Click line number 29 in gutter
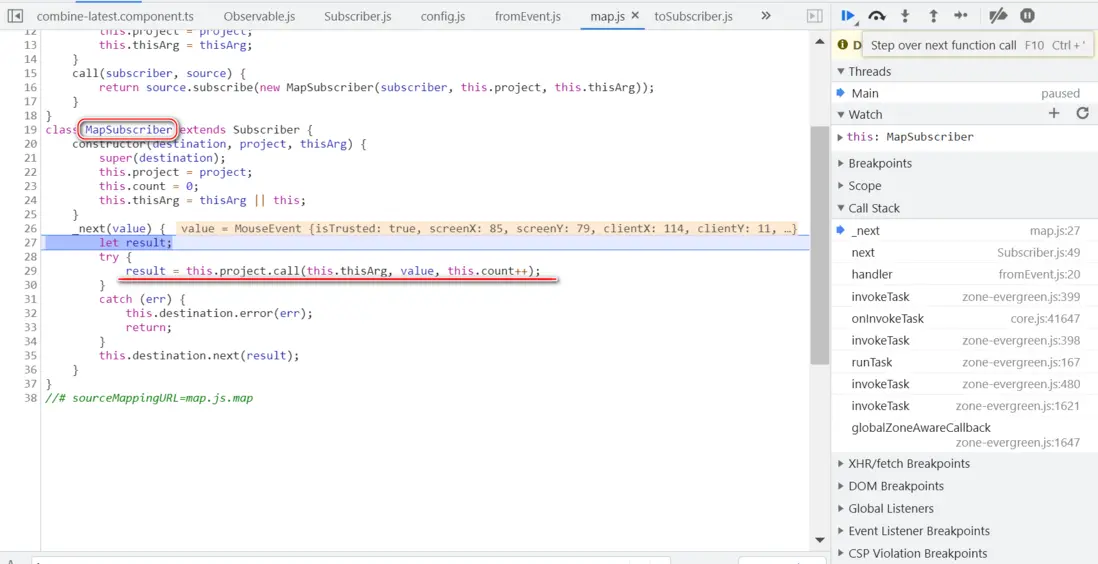The image size is (1098, 564). [x=29, y=271]
